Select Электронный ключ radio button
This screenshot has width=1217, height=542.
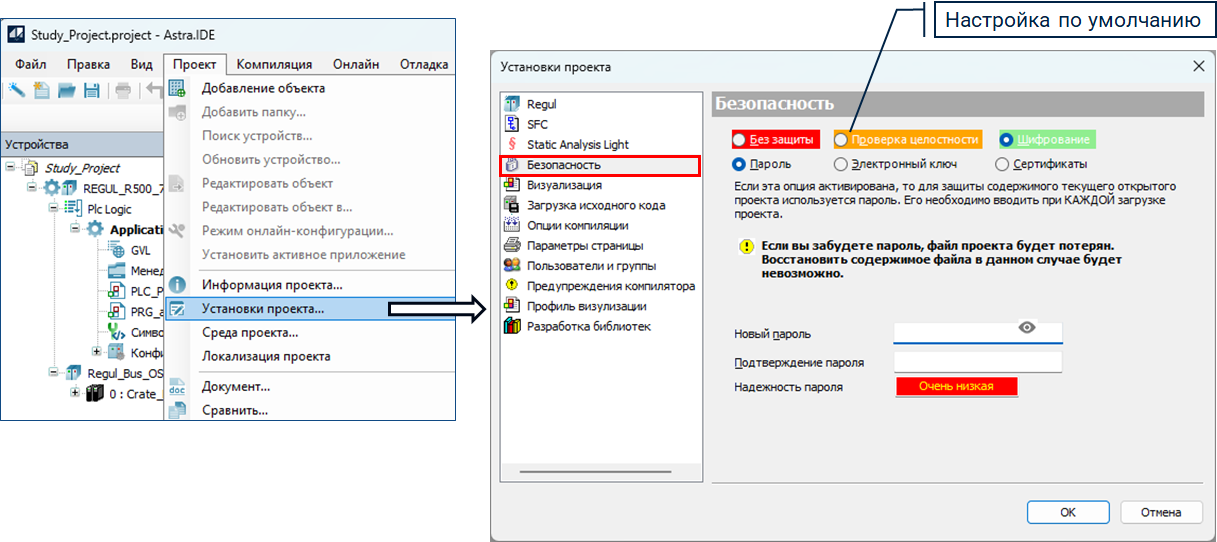click(841, 164)
